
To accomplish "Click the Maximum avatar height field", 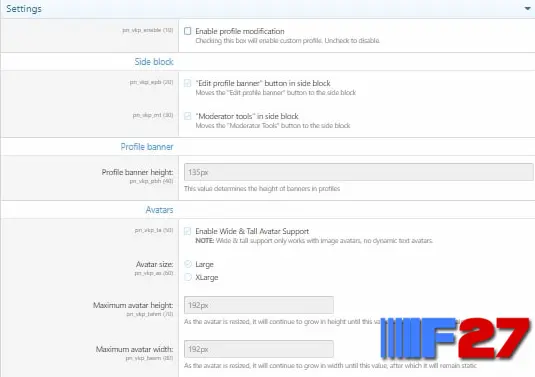I will coord(259,305).
